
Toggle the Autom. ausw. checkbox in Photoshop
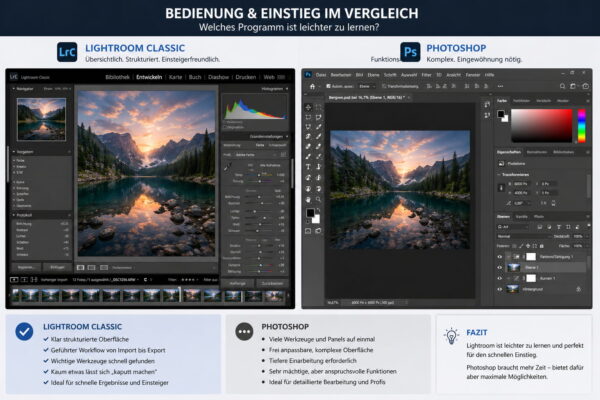(328, 87)
